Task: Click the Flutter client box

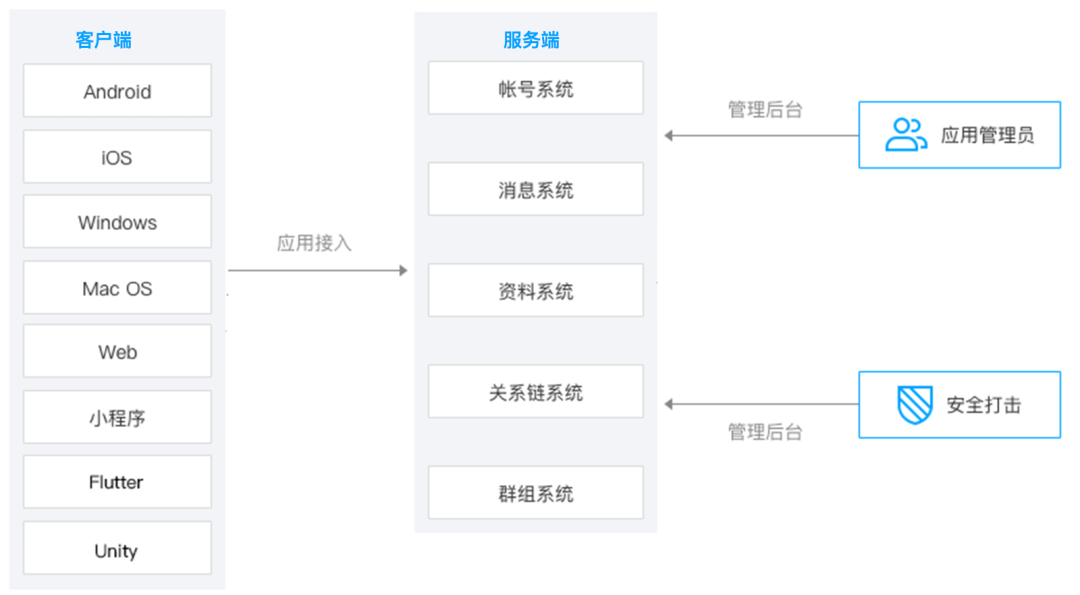Action: click(117, 482)
